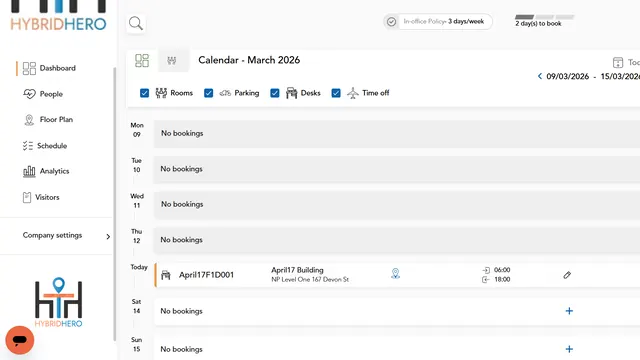
Task: Open Floor Plan in the sidebar
Action: pos(56,120)
